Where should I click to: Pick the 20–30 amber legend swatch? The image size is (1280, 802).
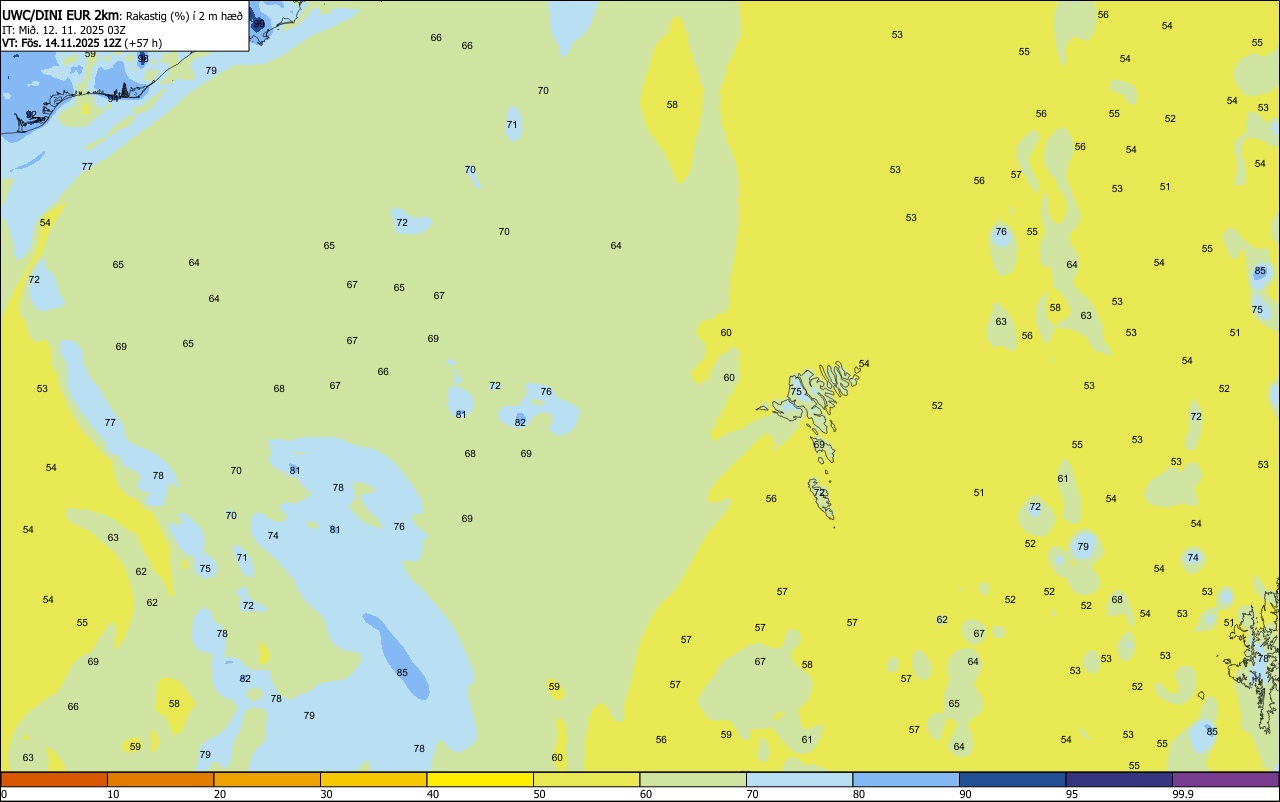pyautogui.click(x=267, y=779)
